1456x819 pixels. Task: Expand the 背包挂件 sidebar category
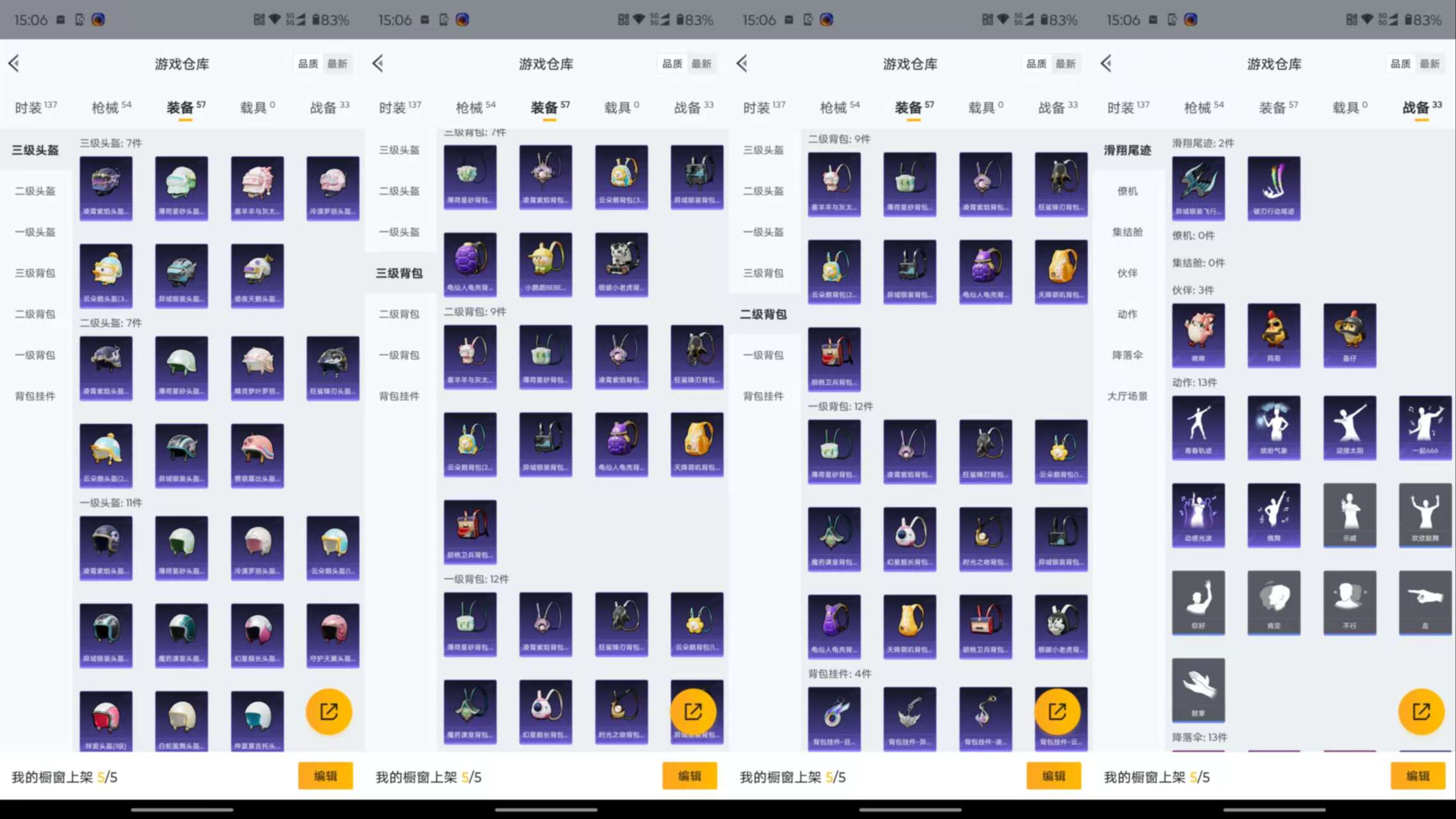pos(764,396)
